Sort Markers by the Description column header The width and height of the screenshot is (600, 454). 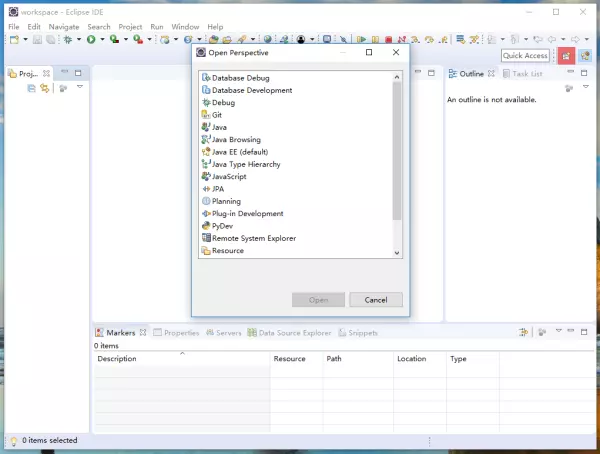(182, 358)
